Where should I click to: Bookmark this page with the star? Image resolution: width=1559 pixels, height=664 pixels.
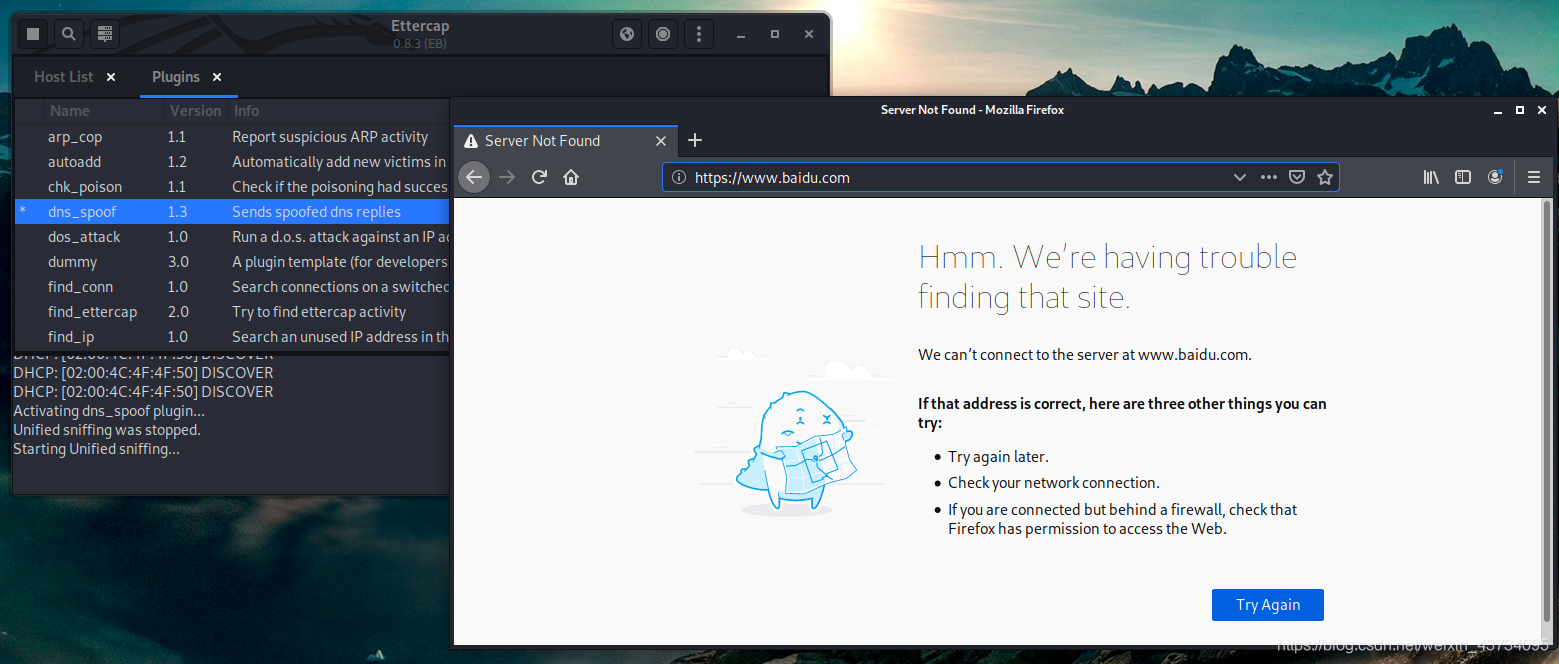point(1325,177)
